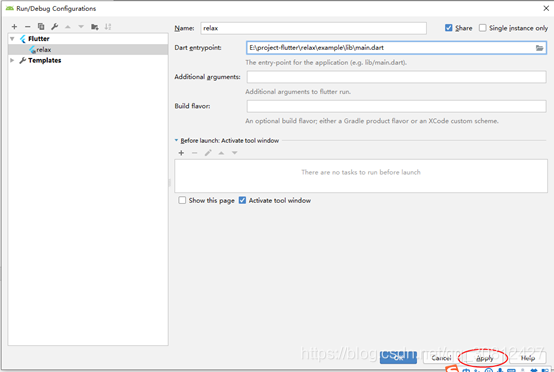This screenshot has width=554, height=372.
Task: Collapse Before launch section triangle
Action: 176,140
